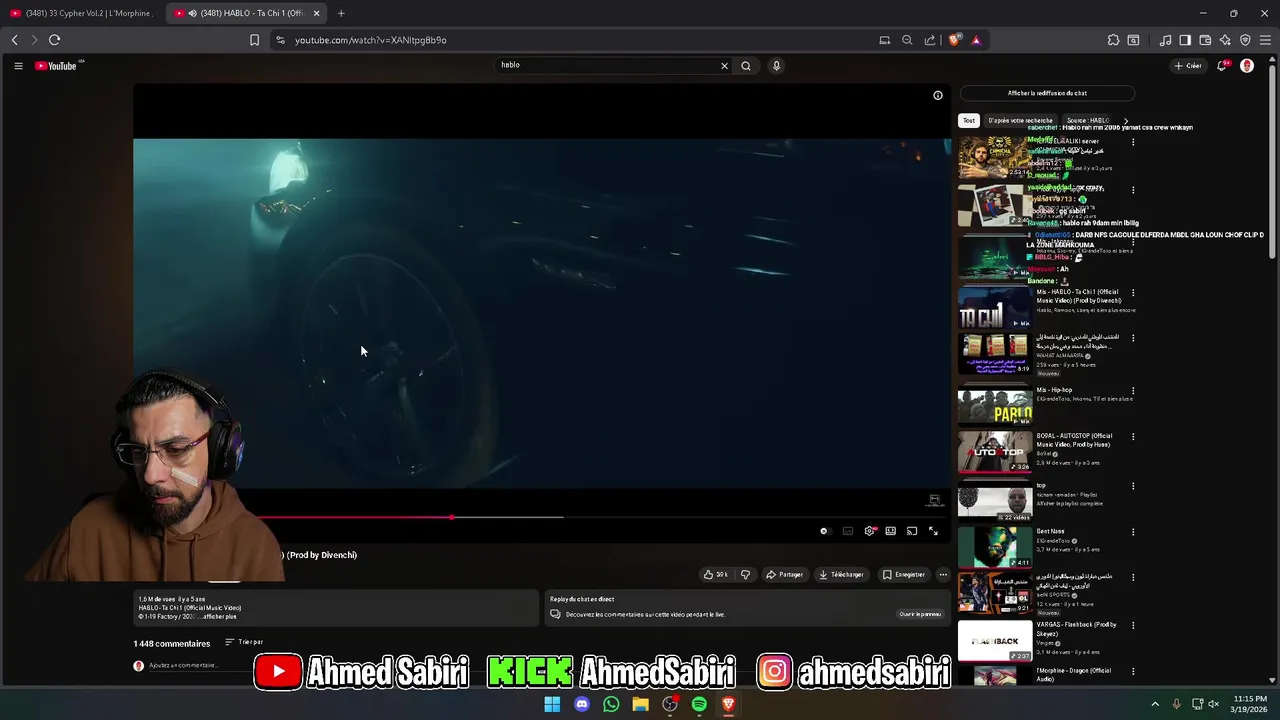Click the Télécharger download button
The width and height of the screenshot is (1280, 720).
point(841,575)
